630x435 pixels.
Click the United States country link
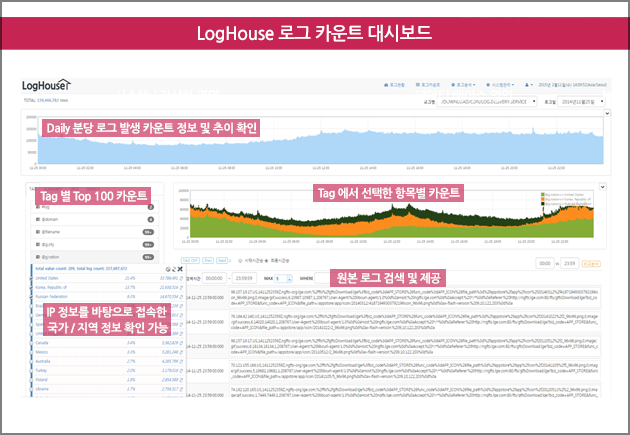pos(47,278)
